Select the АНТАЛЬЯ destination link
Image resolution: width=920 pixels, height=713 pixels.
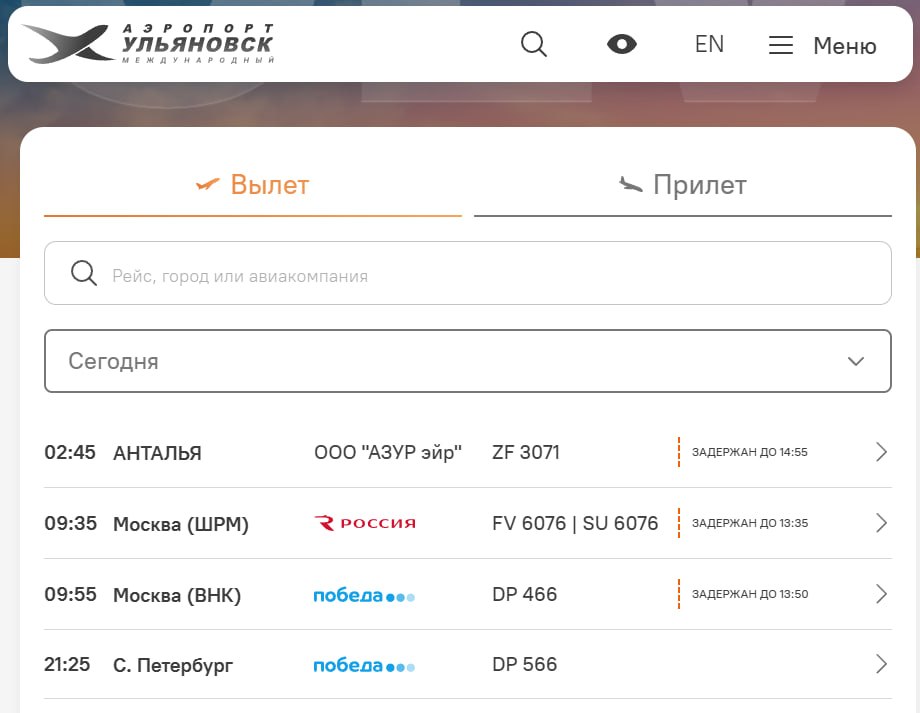(x=157, y=453)
